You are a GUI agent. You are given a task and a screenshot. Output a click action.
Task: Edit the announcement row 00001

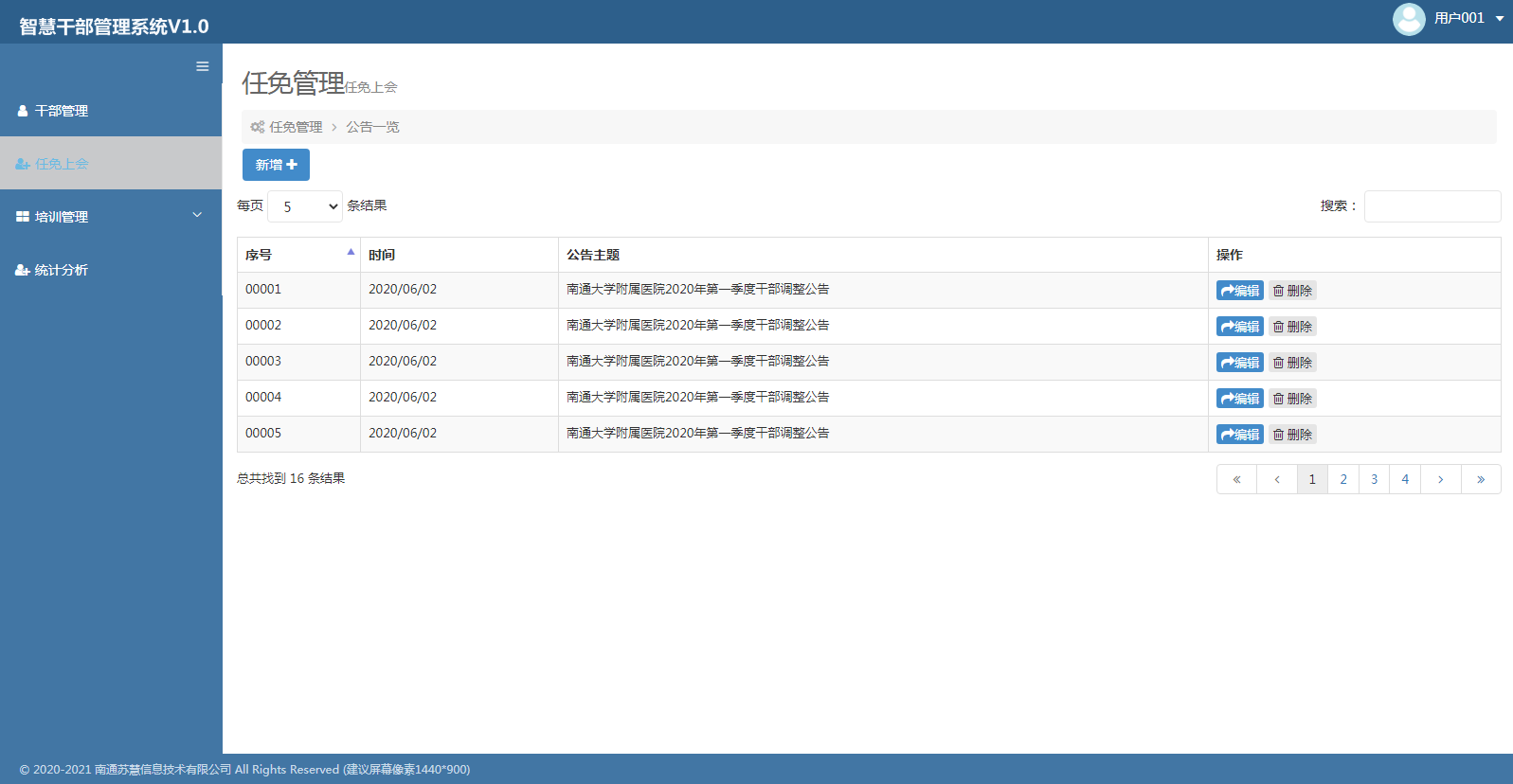pyautogui.click(x=1239, y=291)
